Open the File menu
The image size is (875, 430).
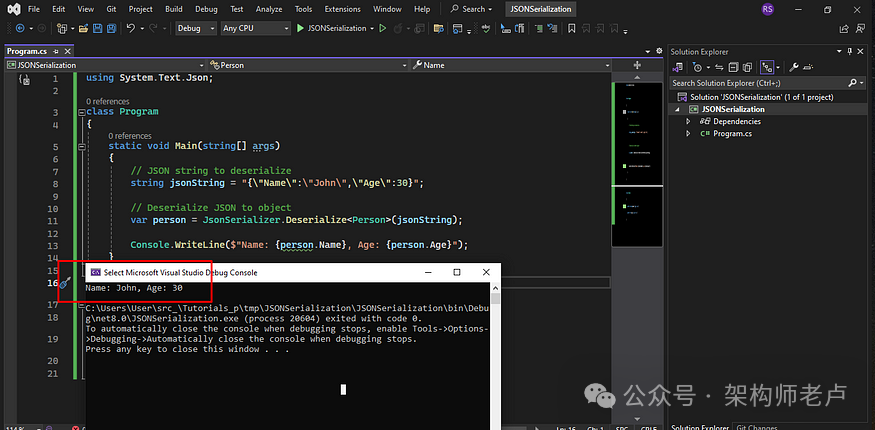coord(33,9)
